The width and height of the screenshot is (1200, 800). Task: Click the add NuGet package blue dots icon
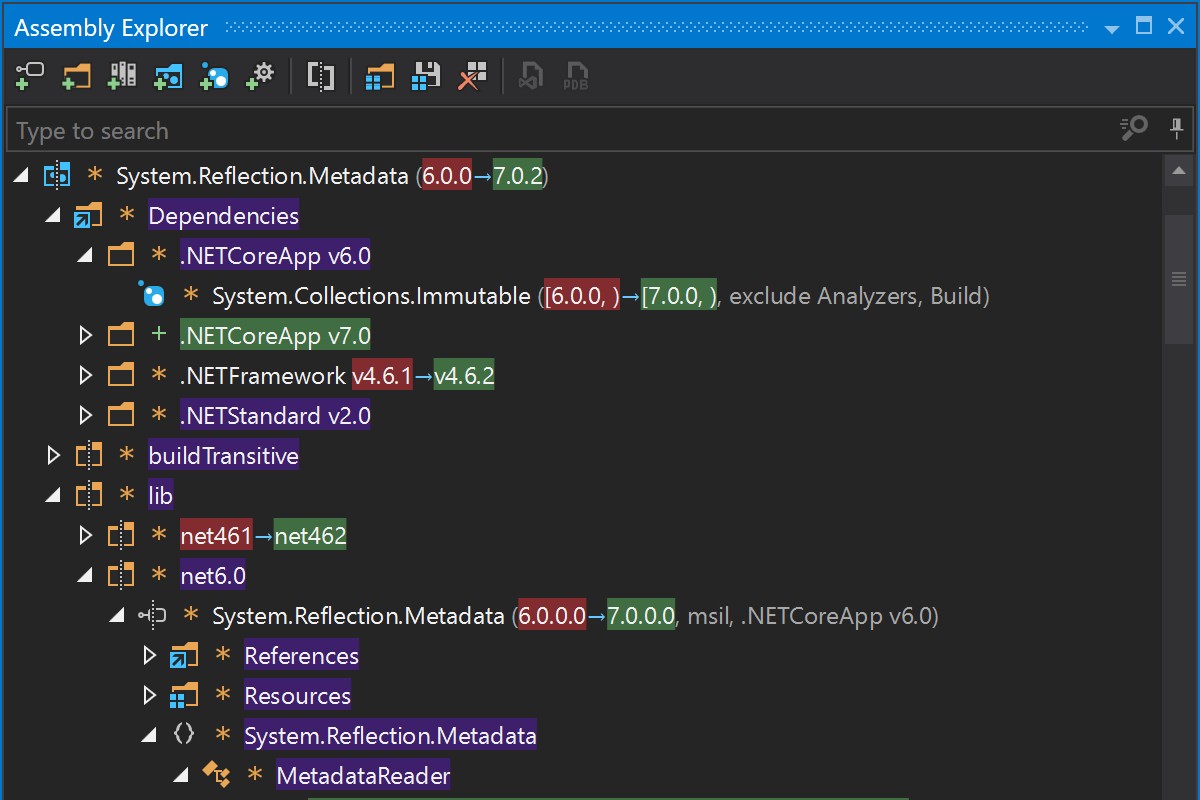pos(214,76)
